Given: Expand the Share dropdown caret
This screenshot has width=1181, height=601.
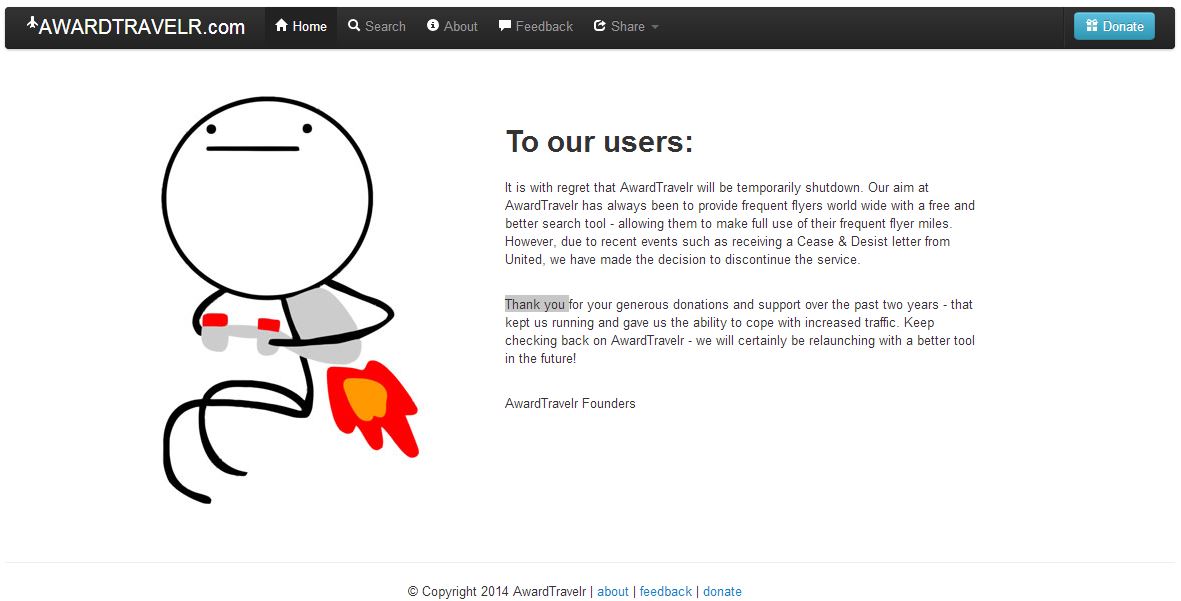Looking at the screenshot, I should (x=655, y=27).
